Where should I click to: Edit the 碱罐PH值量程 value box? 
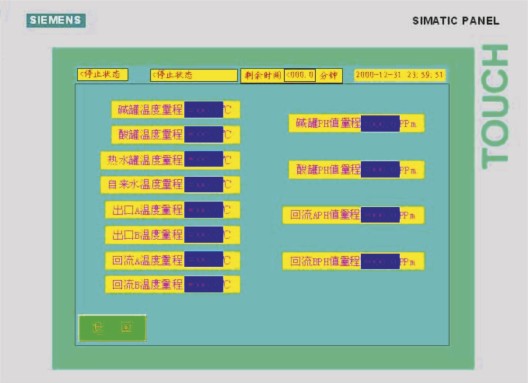(380, 123)
